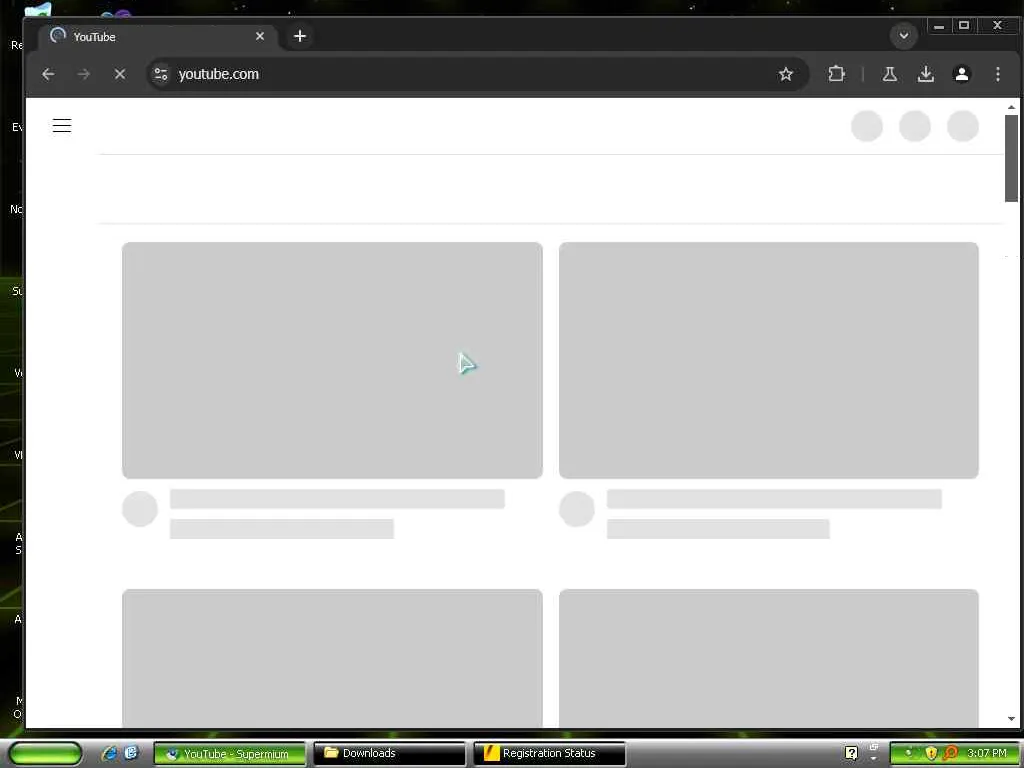This screenshot has width=1024, height=768.
Task: Launch Internet Explorer from quick launch
Action: pos(109,753)
